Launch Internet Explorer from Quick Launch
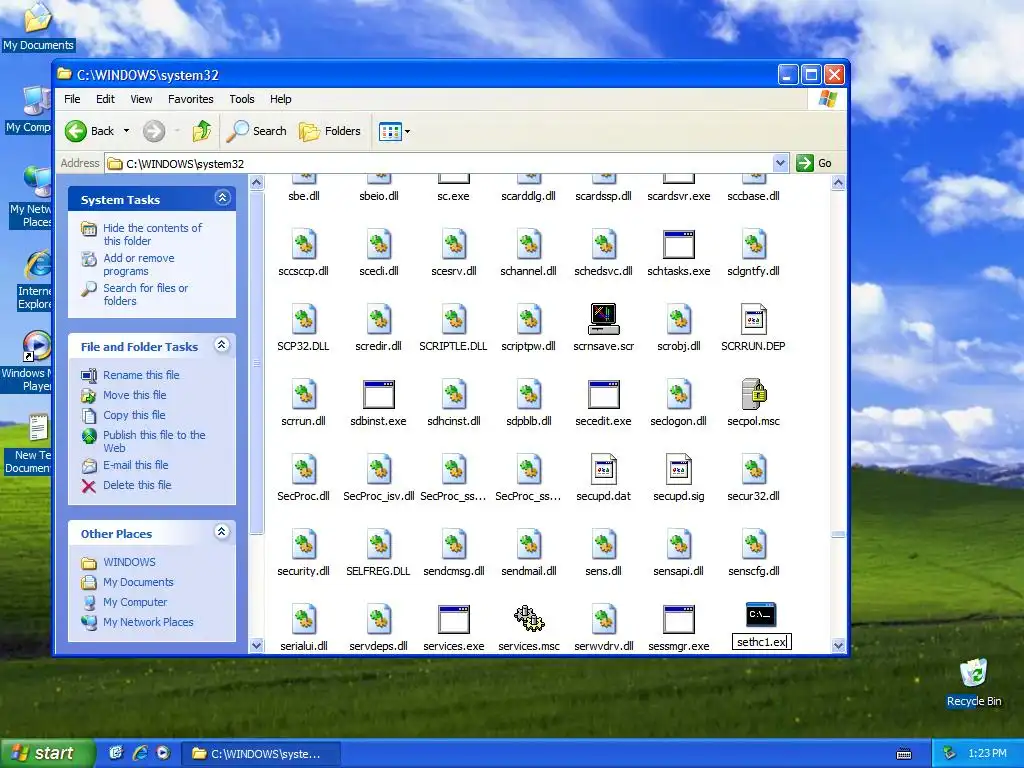 (140, 753)
